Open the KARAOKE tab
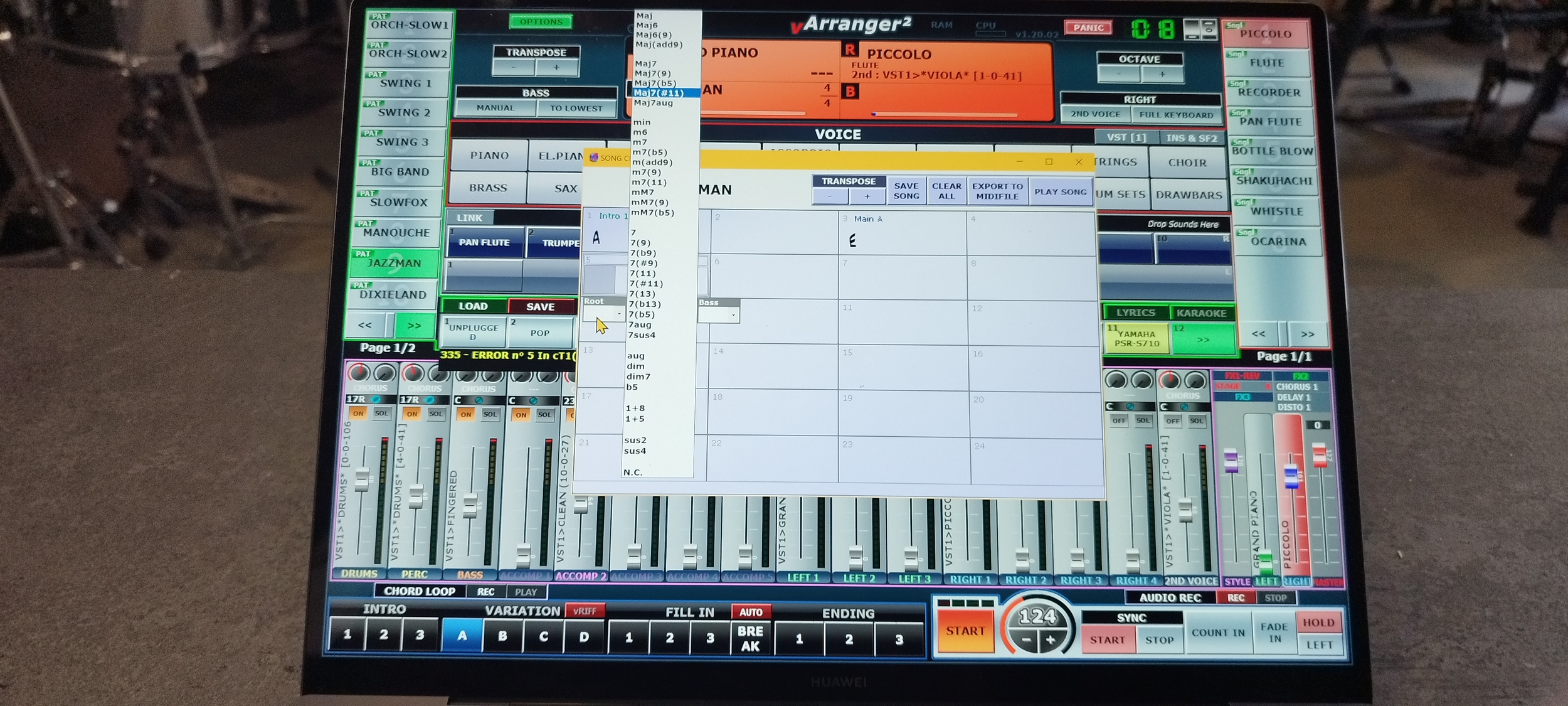Viewport: 1568px width, 706px height. pyautogui.click(x=1201, y=313)
